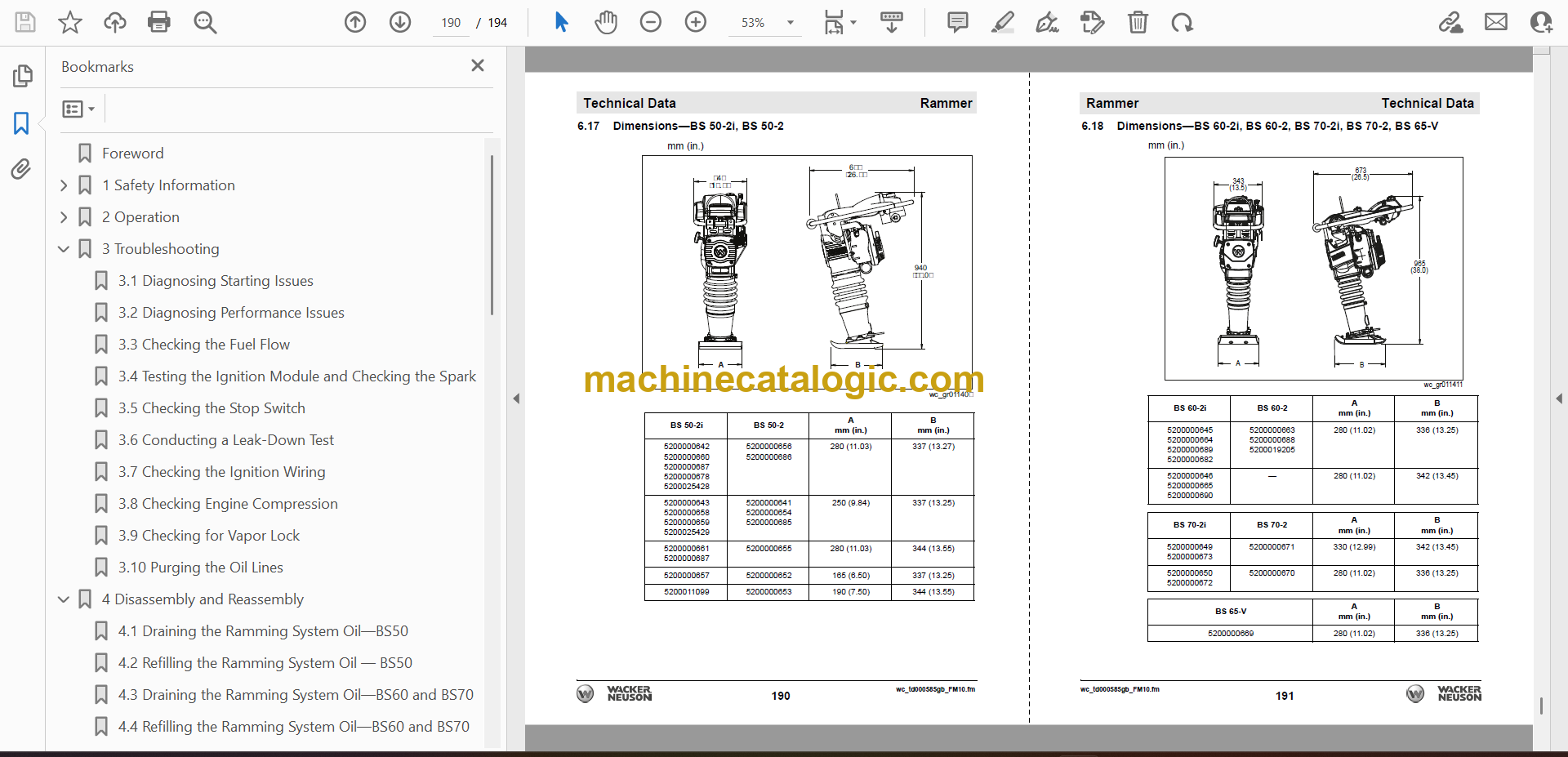Go to next page arrow
This screenshot has height=757, width=1568.
tap(400, 22)
